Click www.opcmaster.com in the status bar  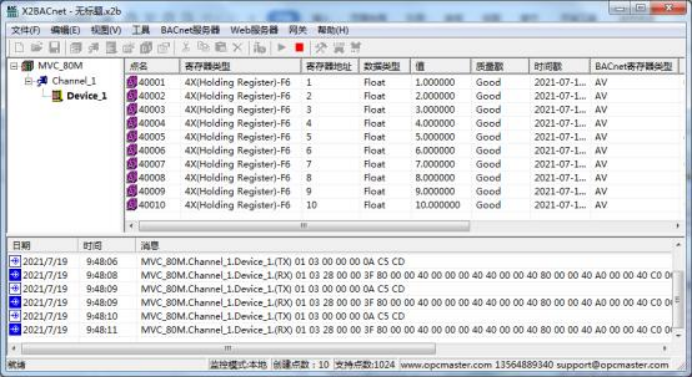(446, 365)
